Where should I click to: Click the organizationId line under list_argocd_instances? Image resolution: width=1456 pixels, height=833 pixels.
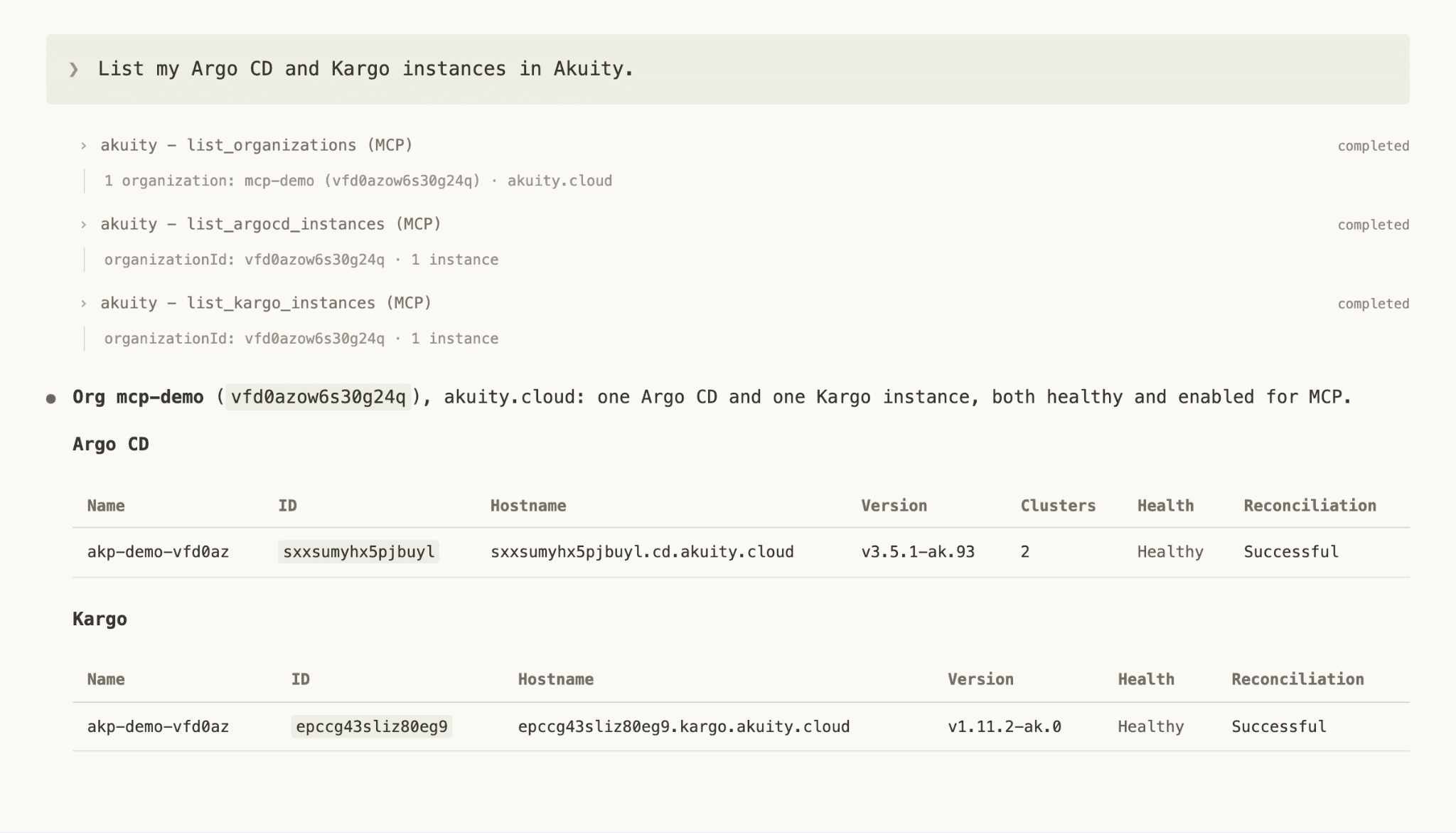pos(301,260)
